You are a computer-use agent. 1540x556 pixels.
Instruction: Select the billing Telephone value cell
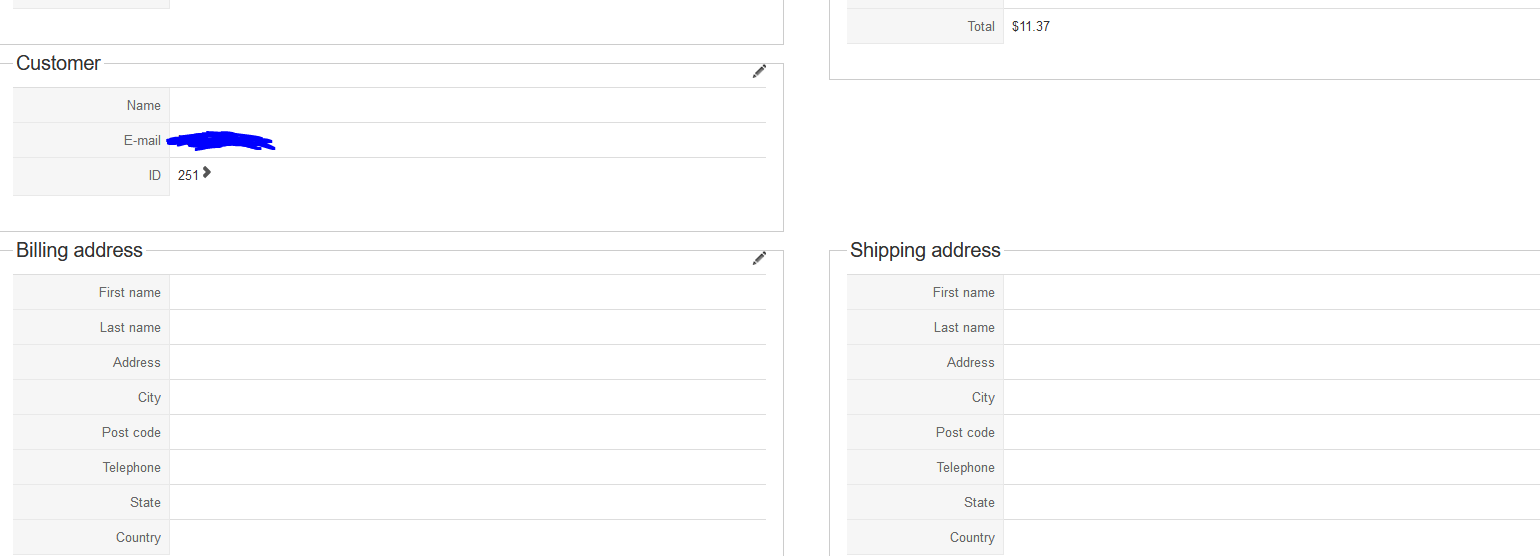tap(467, 468)
